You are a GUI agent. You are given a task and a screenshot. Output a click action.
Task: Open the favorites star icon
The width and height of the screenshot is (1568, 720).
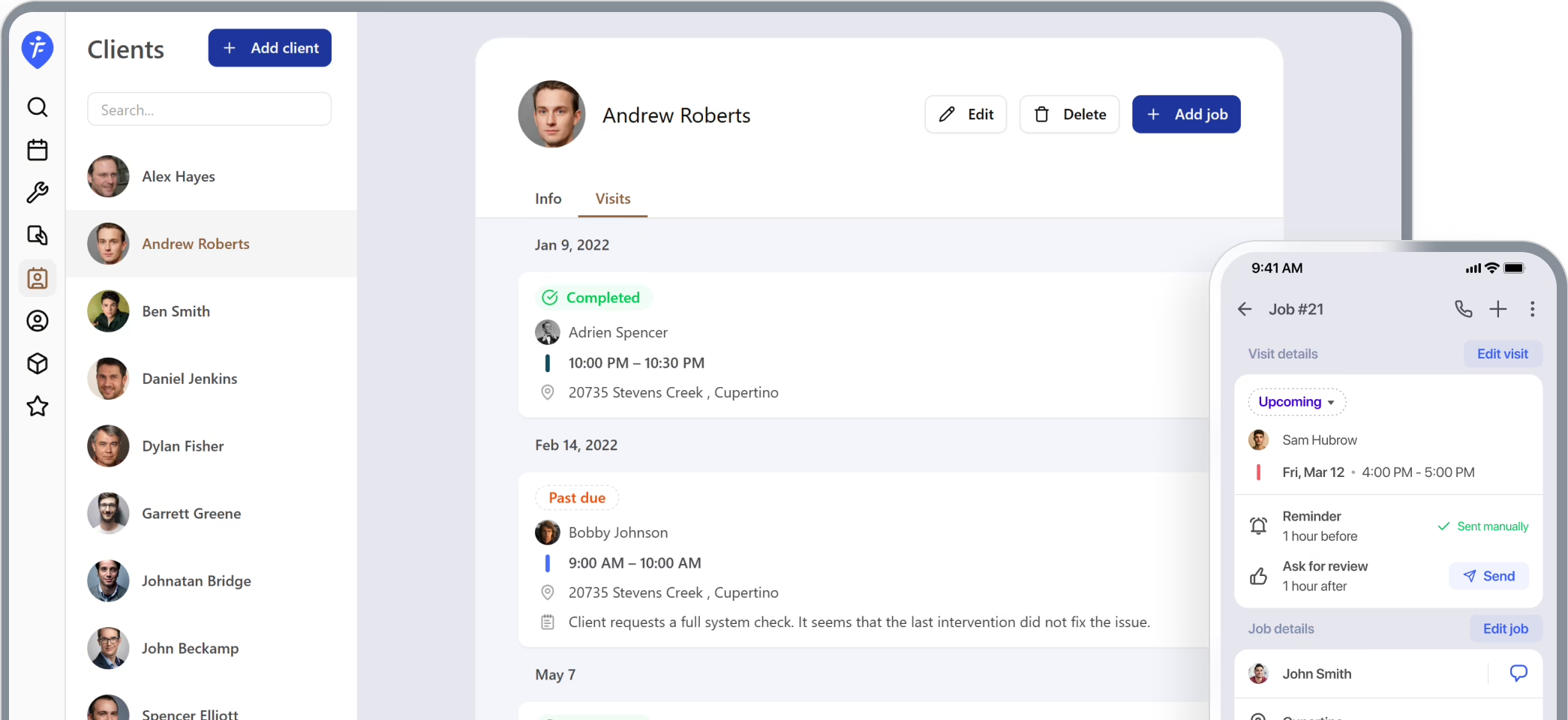[x=38, y=406]
